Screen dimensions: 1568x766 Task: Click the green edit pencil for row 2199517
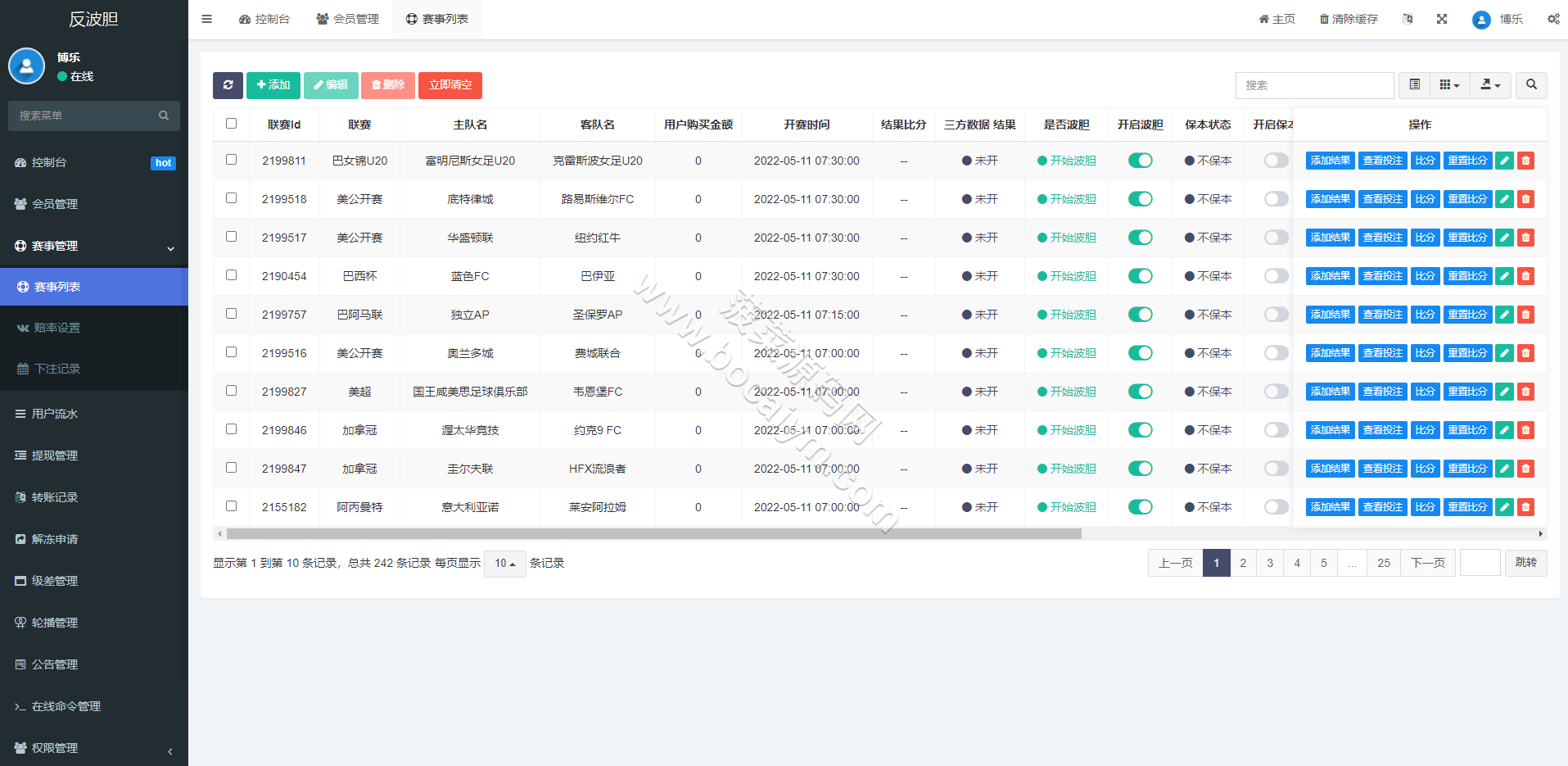coord(1504,238)
